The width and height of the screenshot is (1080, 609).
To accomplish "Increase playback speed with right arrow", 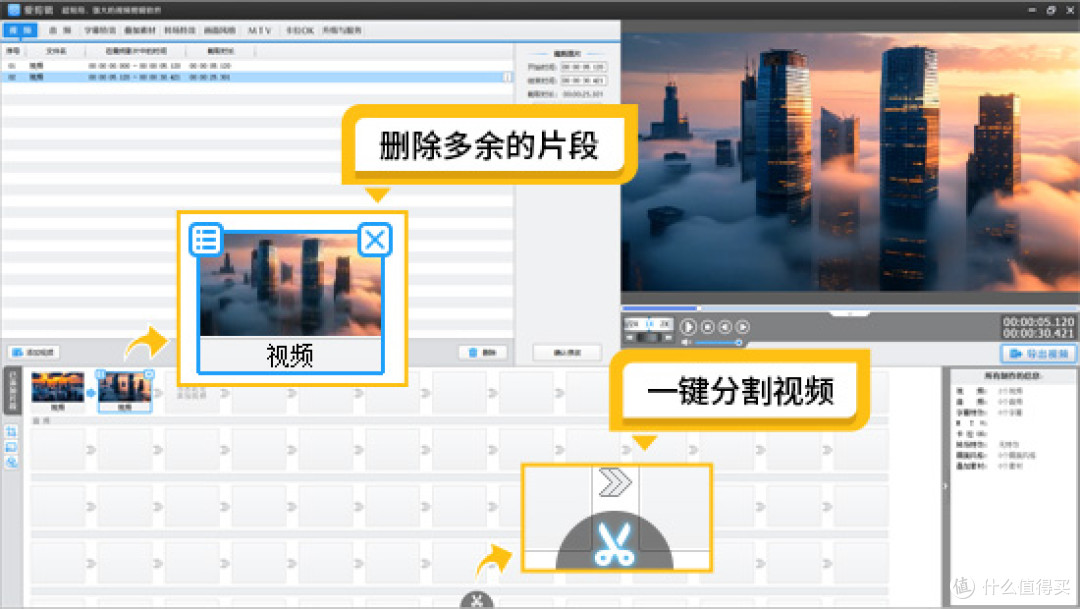I will click(x=667, y=338).
